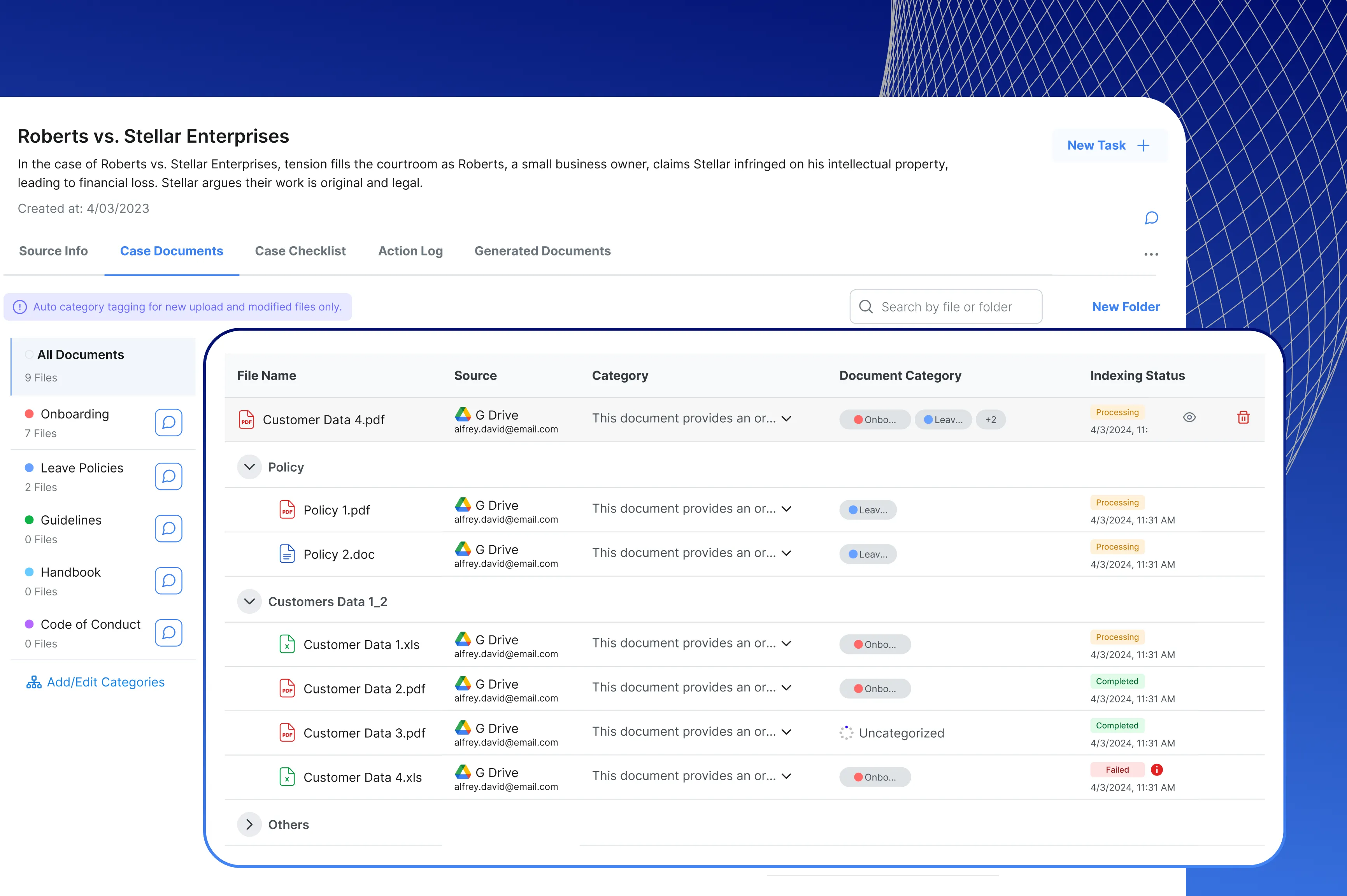Toggle eye preview for Customer Data 4.pdf
The height and width of the screenshot is (896, 1347).
(1189, 418)
